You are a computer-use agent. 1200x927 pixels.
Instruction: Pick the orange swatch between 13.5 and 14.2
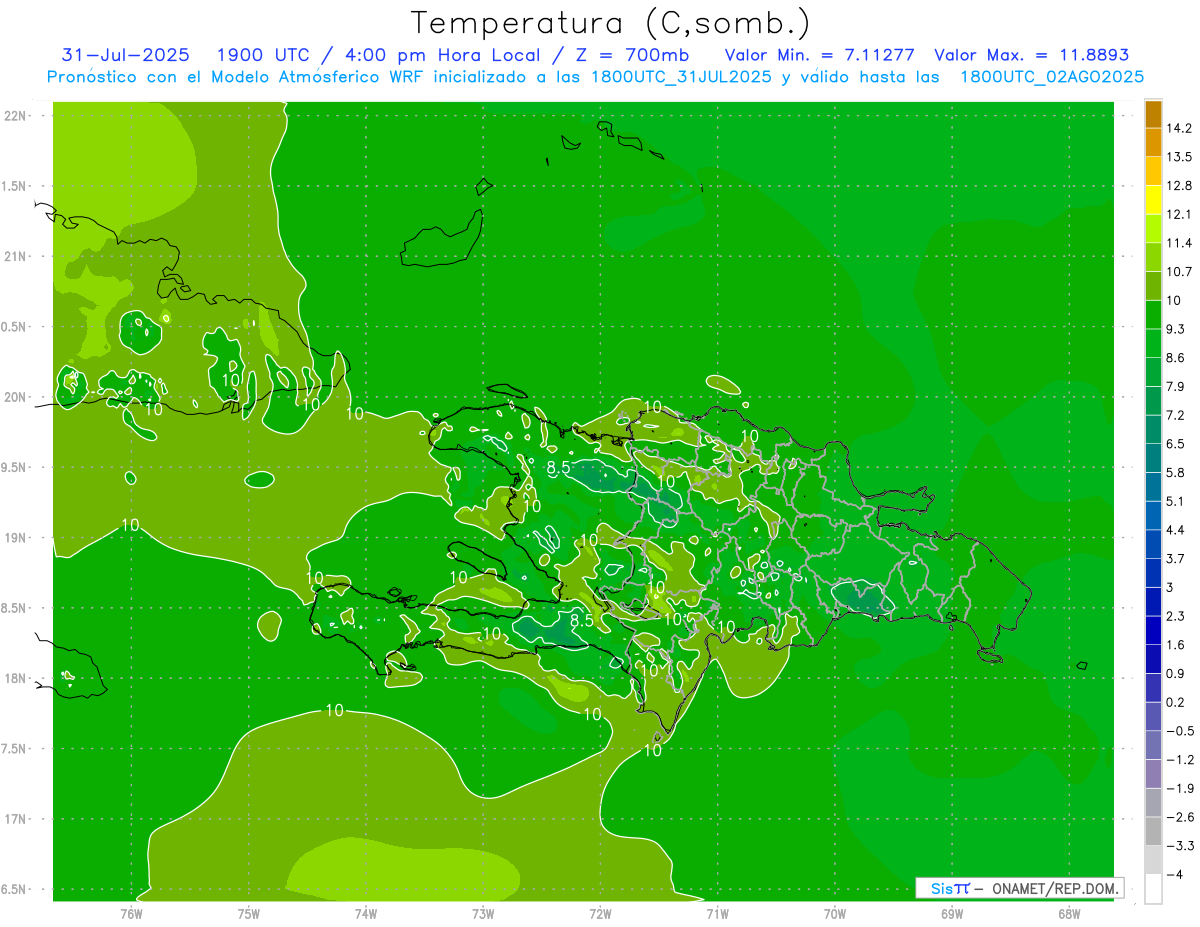click(x=1153, y=143)
